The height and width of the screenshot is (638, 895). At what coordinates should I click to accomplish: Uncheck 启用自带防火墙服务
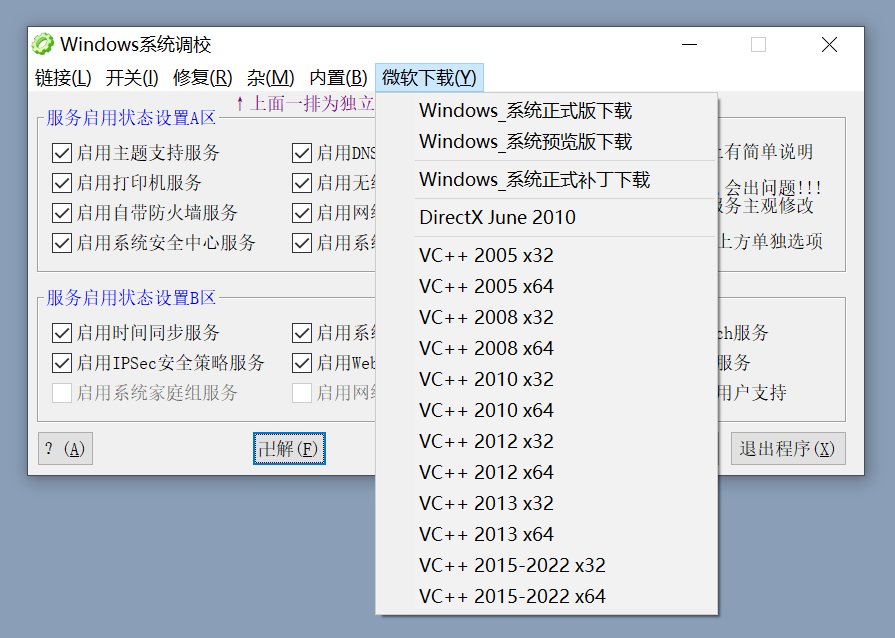click(x=62, y=213)
